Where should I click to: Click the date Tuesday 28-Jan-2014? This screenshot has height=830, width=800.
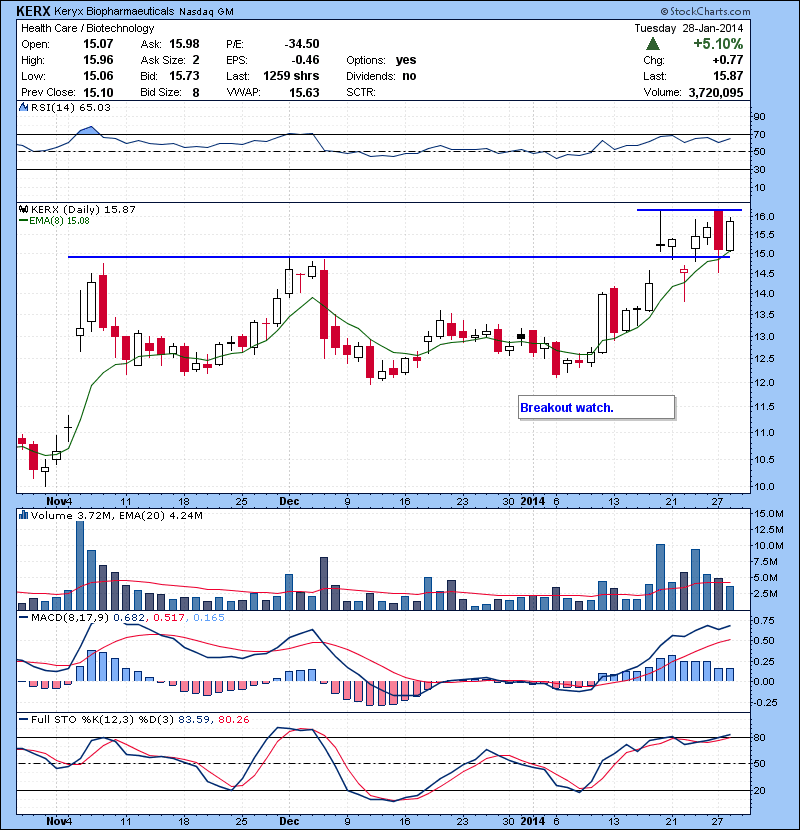pos(689,28)
